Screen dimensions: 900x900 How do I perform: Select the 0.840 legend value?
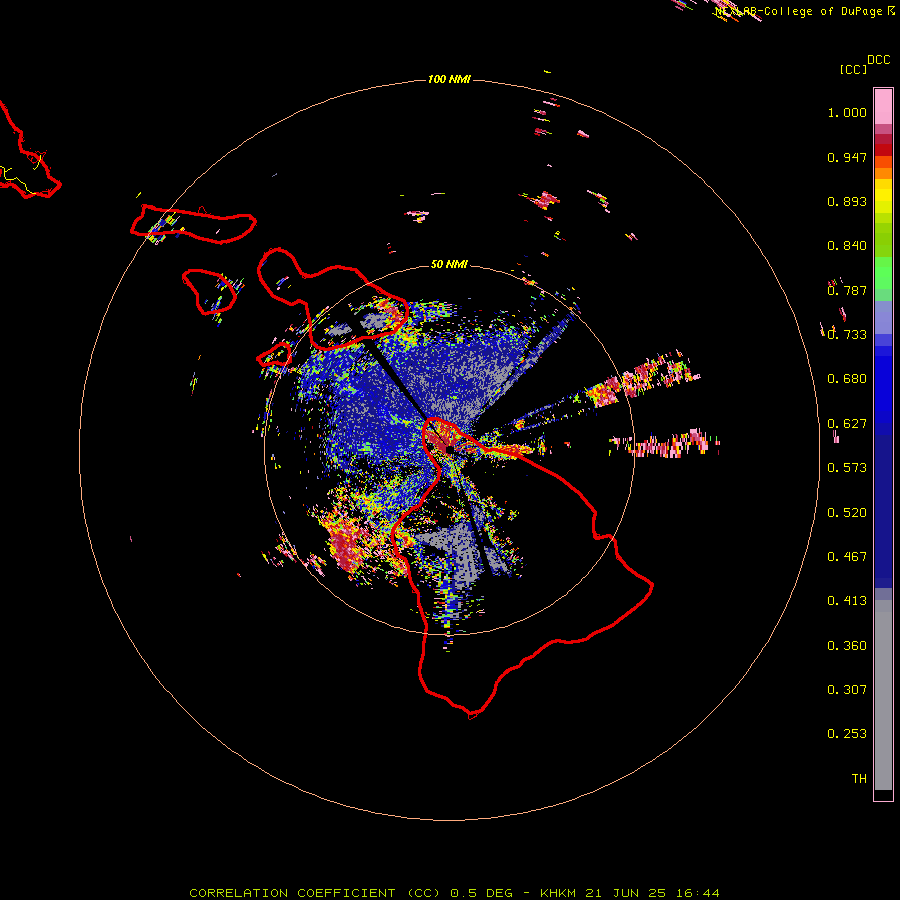click(847, 246)
